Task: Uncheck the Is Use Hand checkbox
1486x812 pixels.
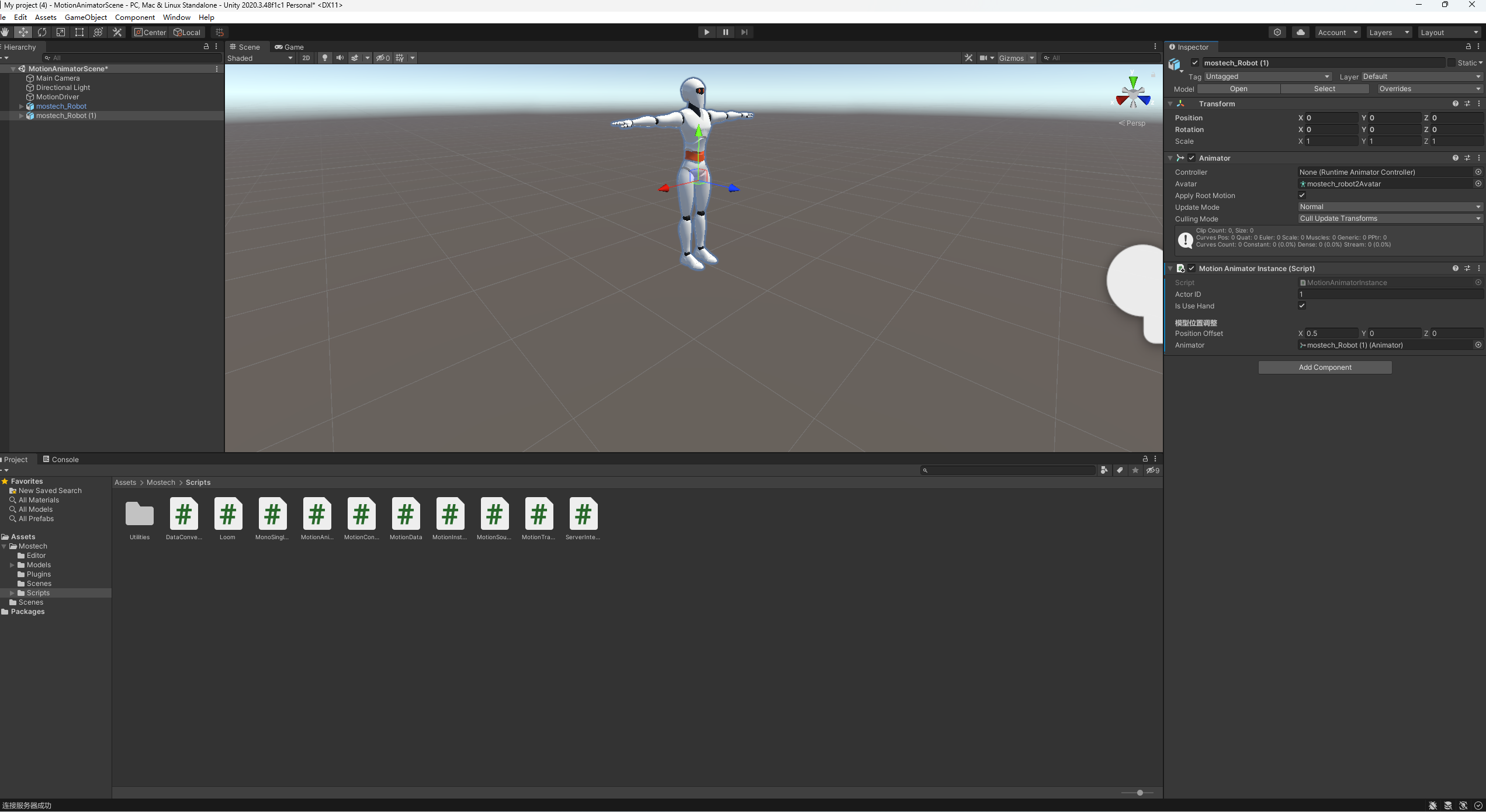Action: click(1302, 306)
